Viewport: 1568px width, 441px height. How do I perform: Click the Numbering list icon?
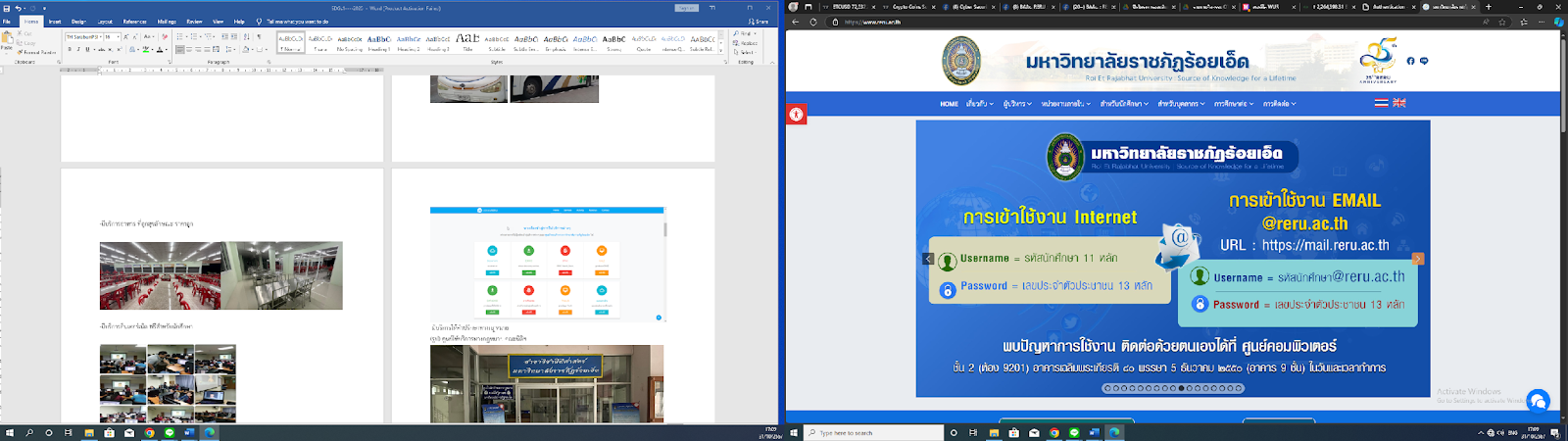[x=194, y=36]
